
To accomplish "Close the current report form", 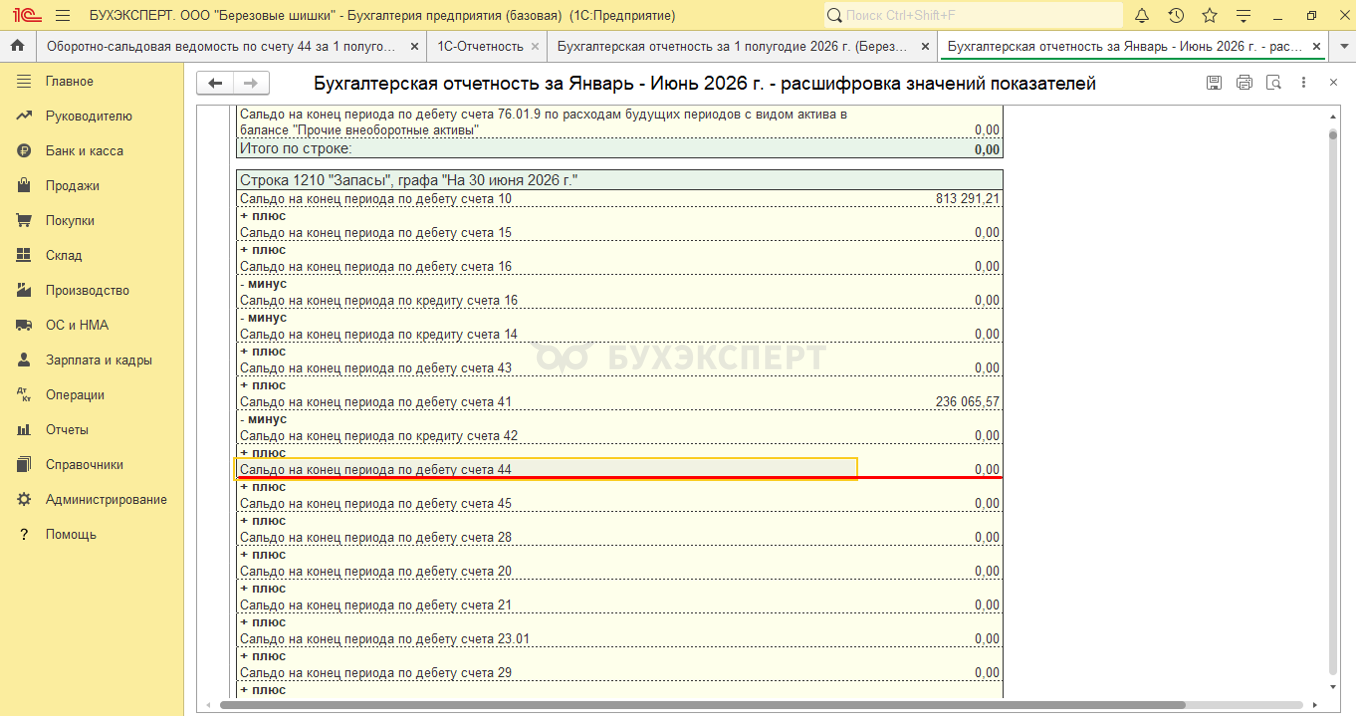I will pyautogui.click(x=1333, y=83).
